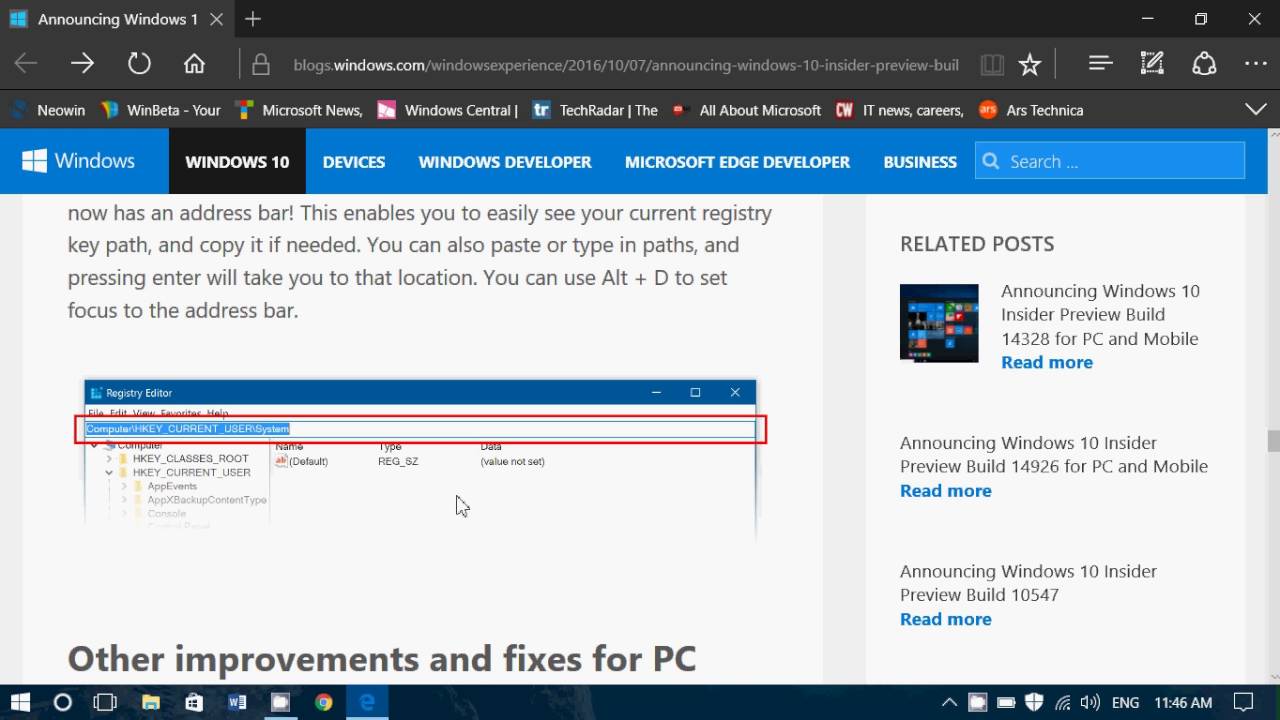Click Read more under Build 10547

(x=946, y=618)
